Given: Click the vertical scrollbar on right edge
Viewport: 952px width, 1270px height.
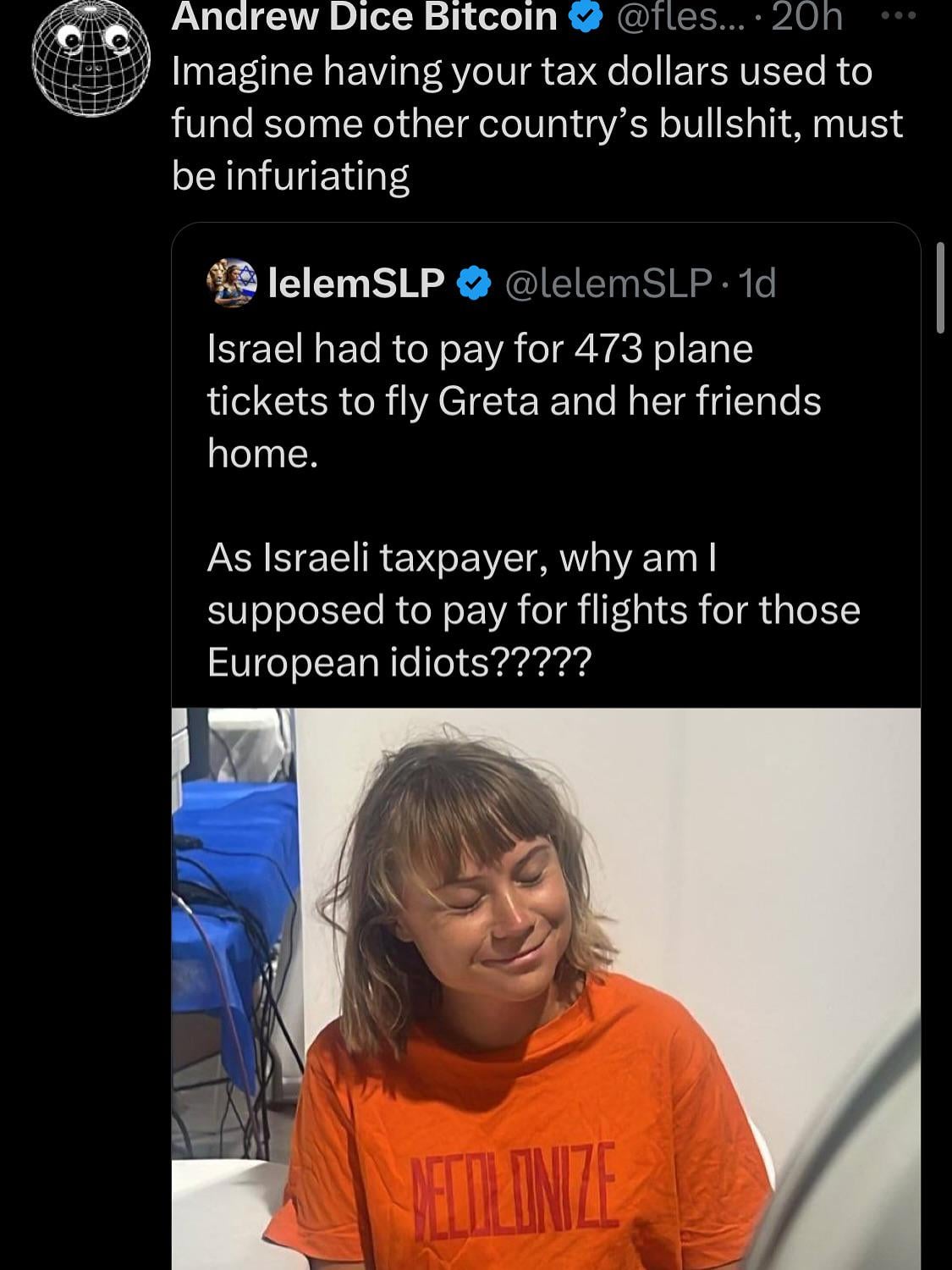Looking at the screenshot, I should click(x=939, y=288).
